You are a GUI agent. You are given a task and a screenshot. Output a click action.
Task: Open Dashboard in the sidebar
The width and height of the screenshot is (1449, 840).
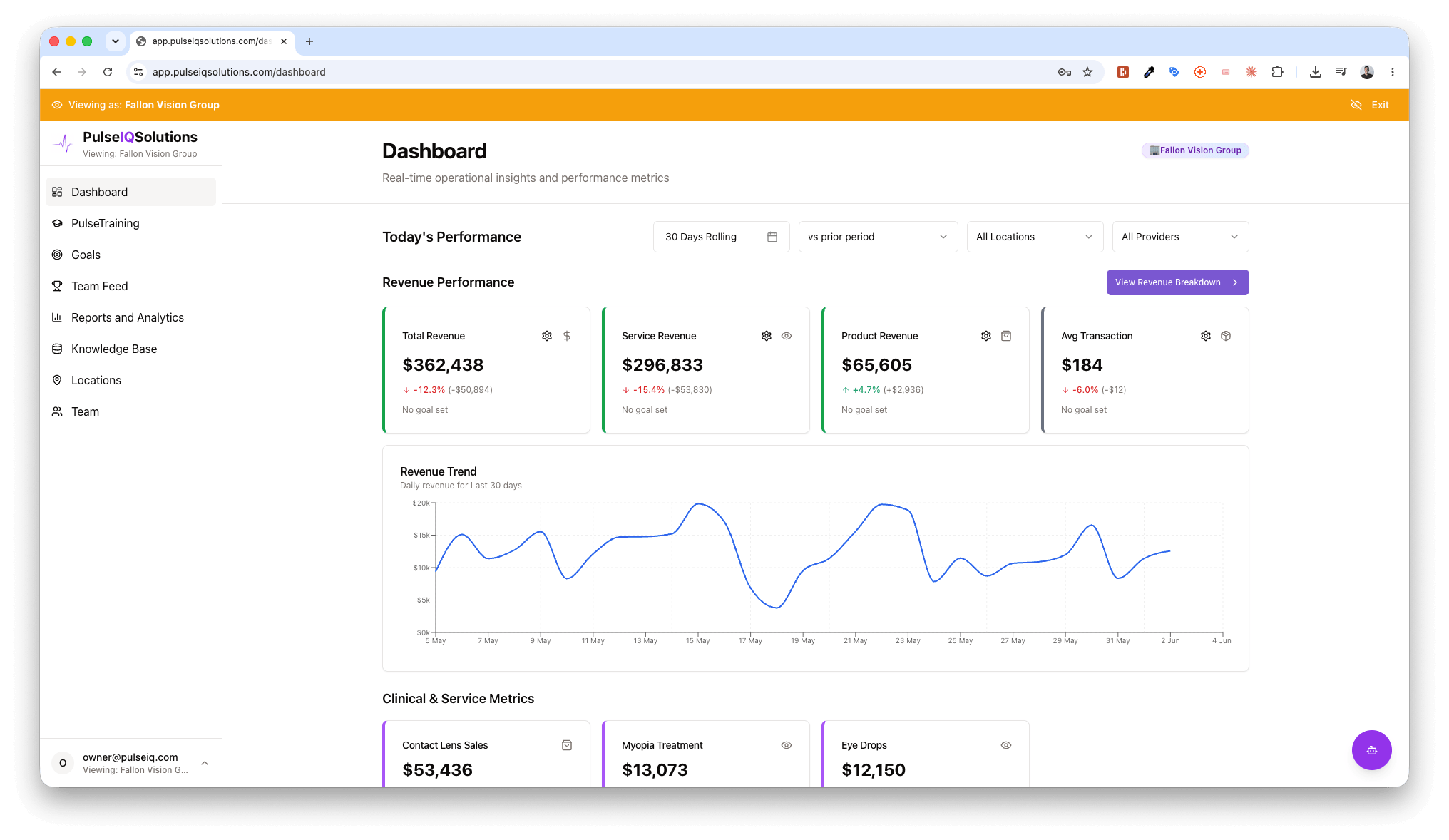coord(130,192)
